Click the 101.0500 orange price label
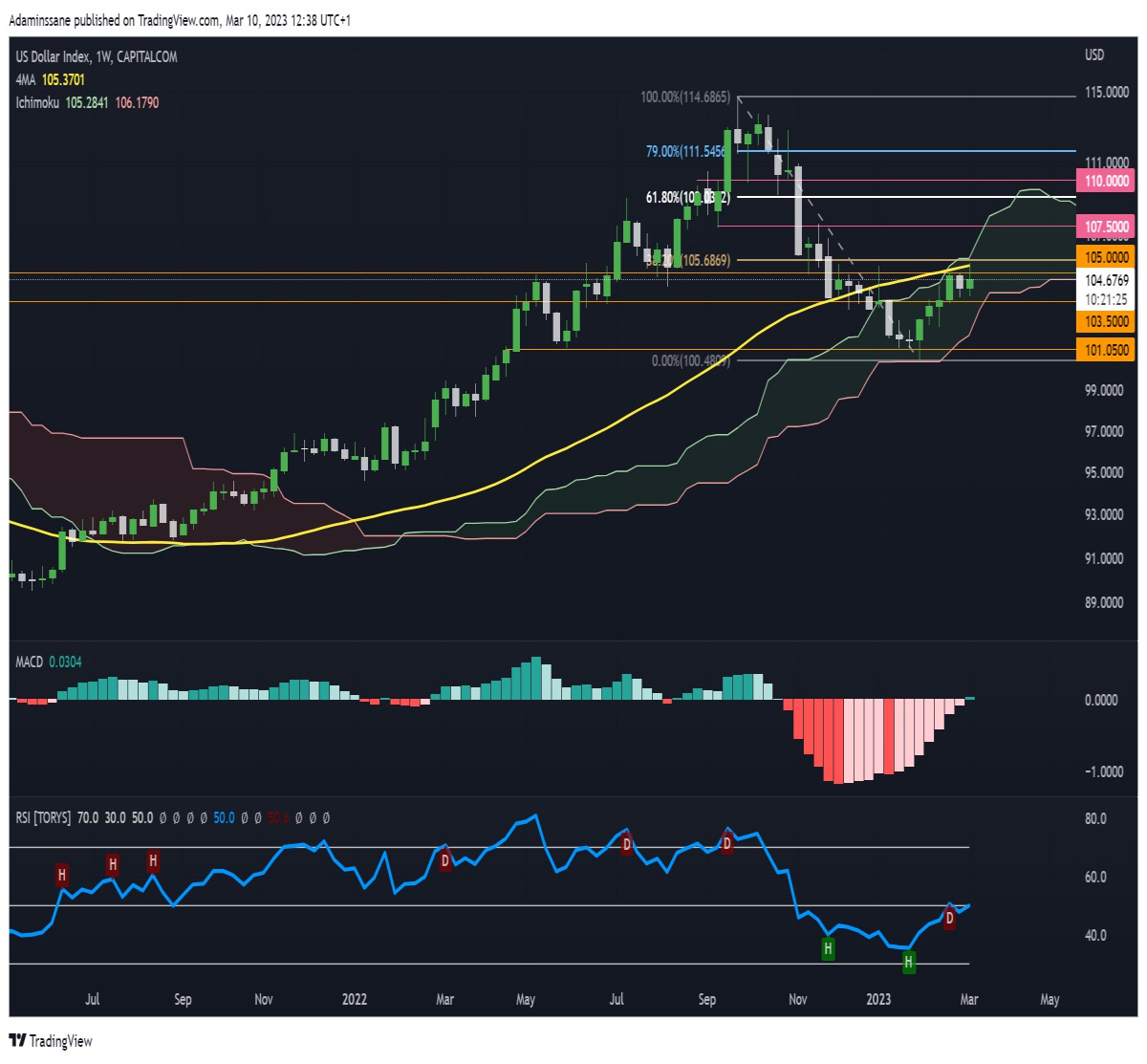The image size is (1147, 1064). [x=1106, y=350]
